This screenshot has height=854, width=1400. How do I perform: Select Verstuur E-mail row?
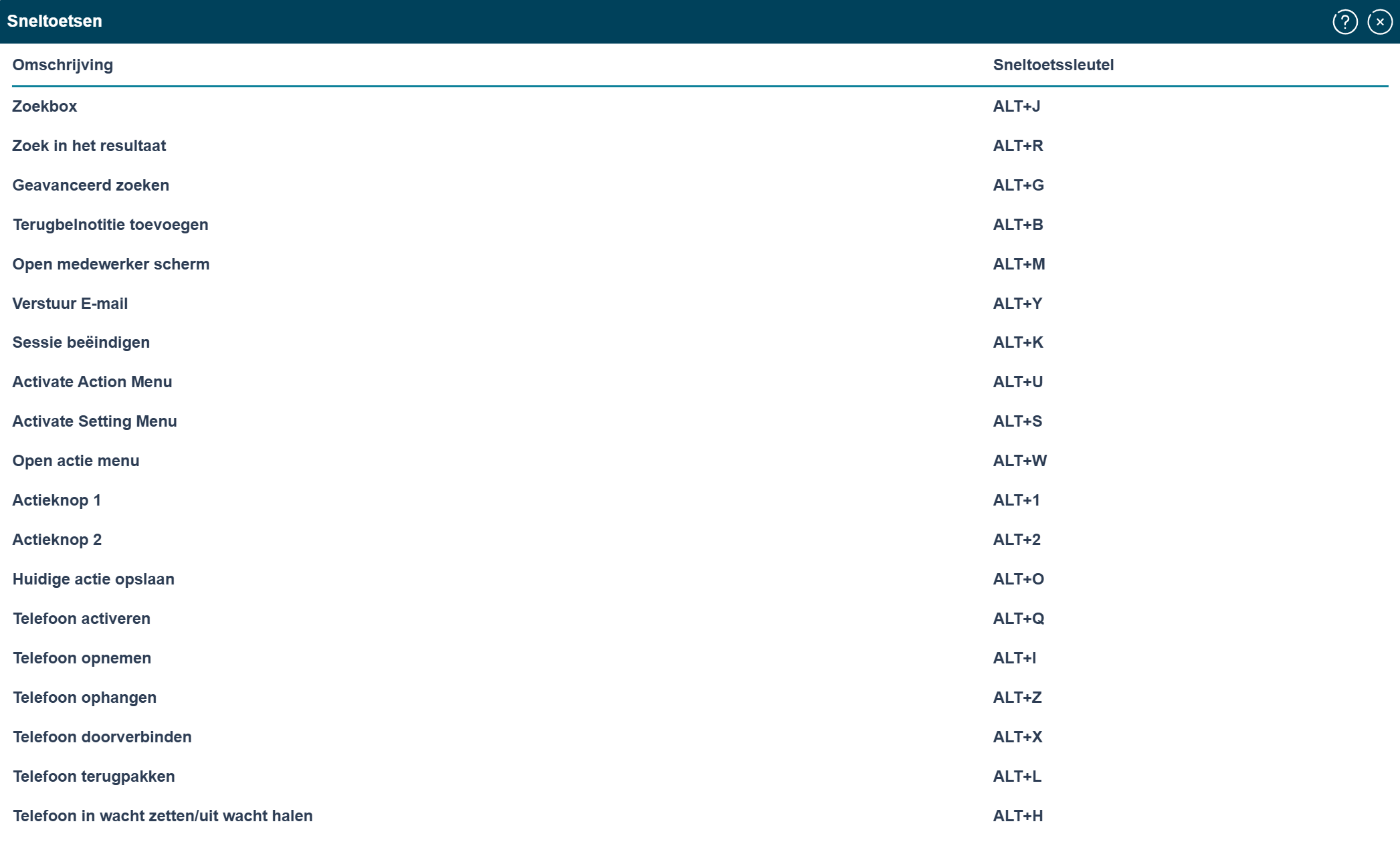(x=700, y=304)
